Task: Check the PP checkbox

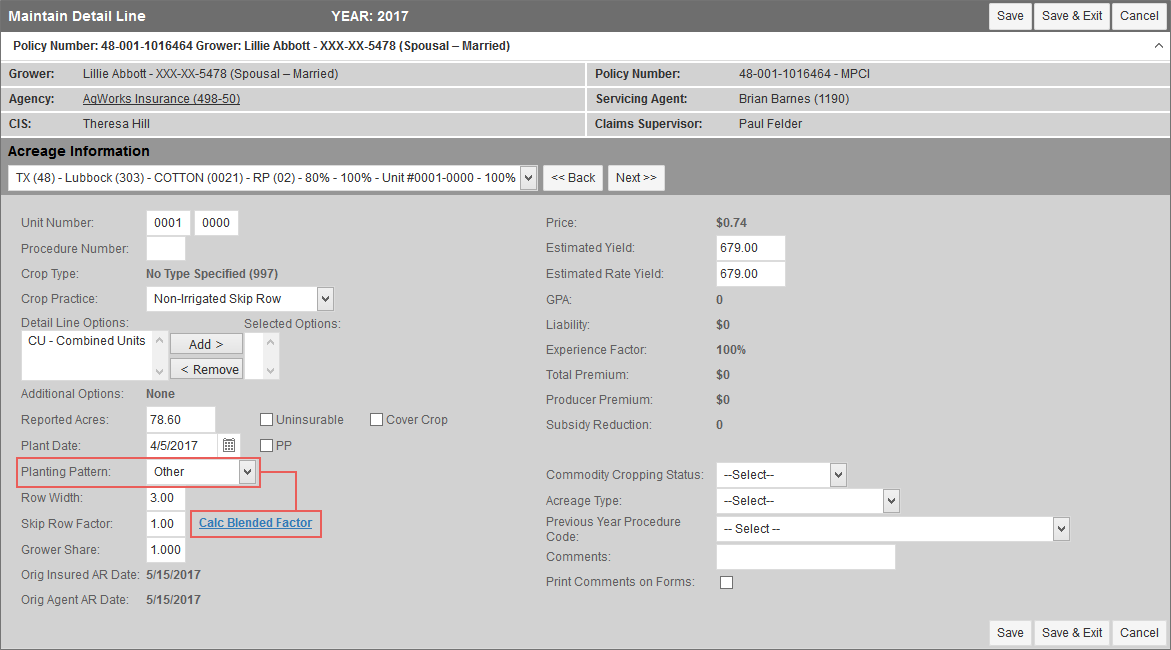Action: click(267, 445)
